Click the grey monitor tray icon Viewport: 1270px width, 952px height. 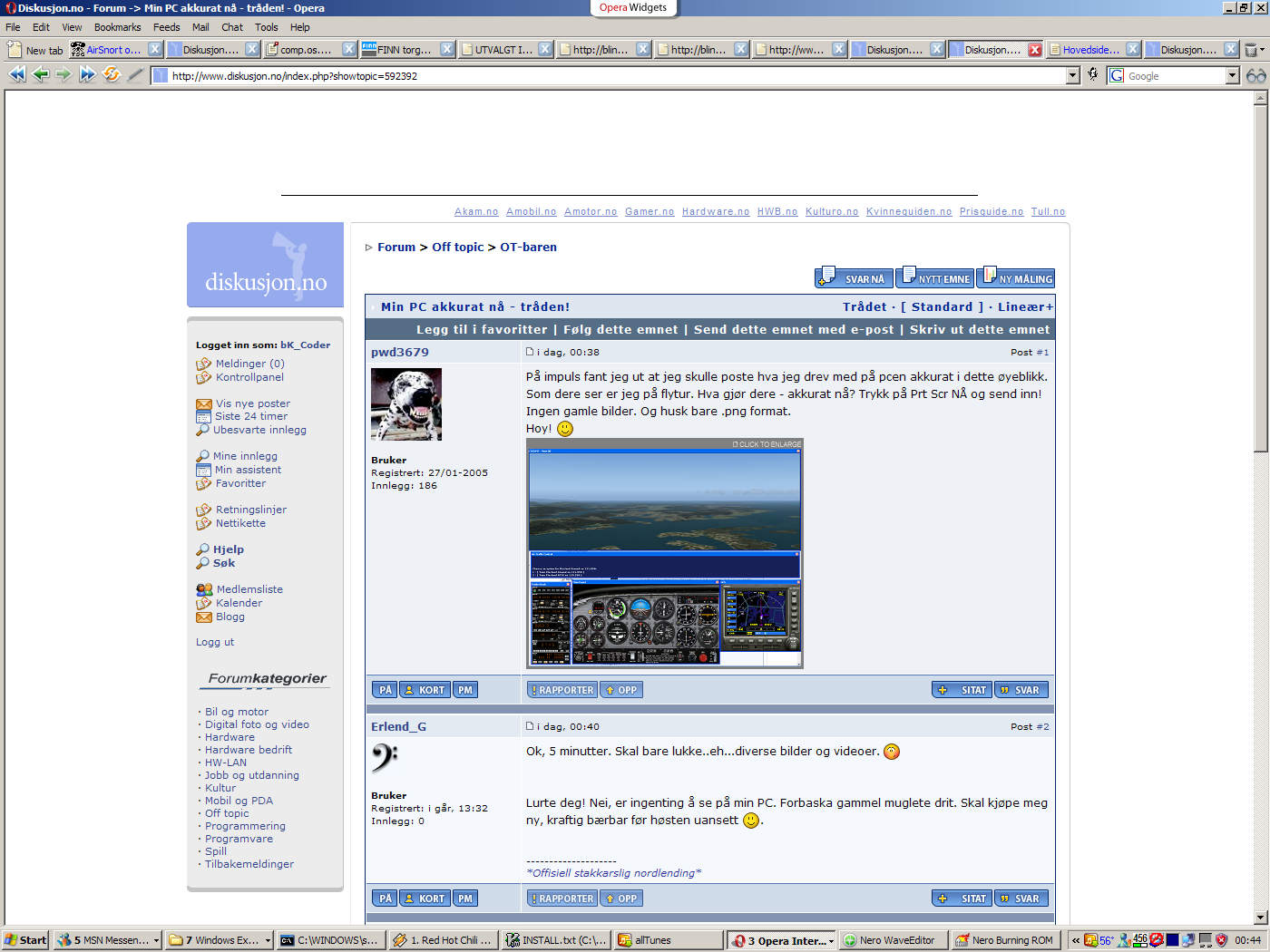(x=1205, y=940)
